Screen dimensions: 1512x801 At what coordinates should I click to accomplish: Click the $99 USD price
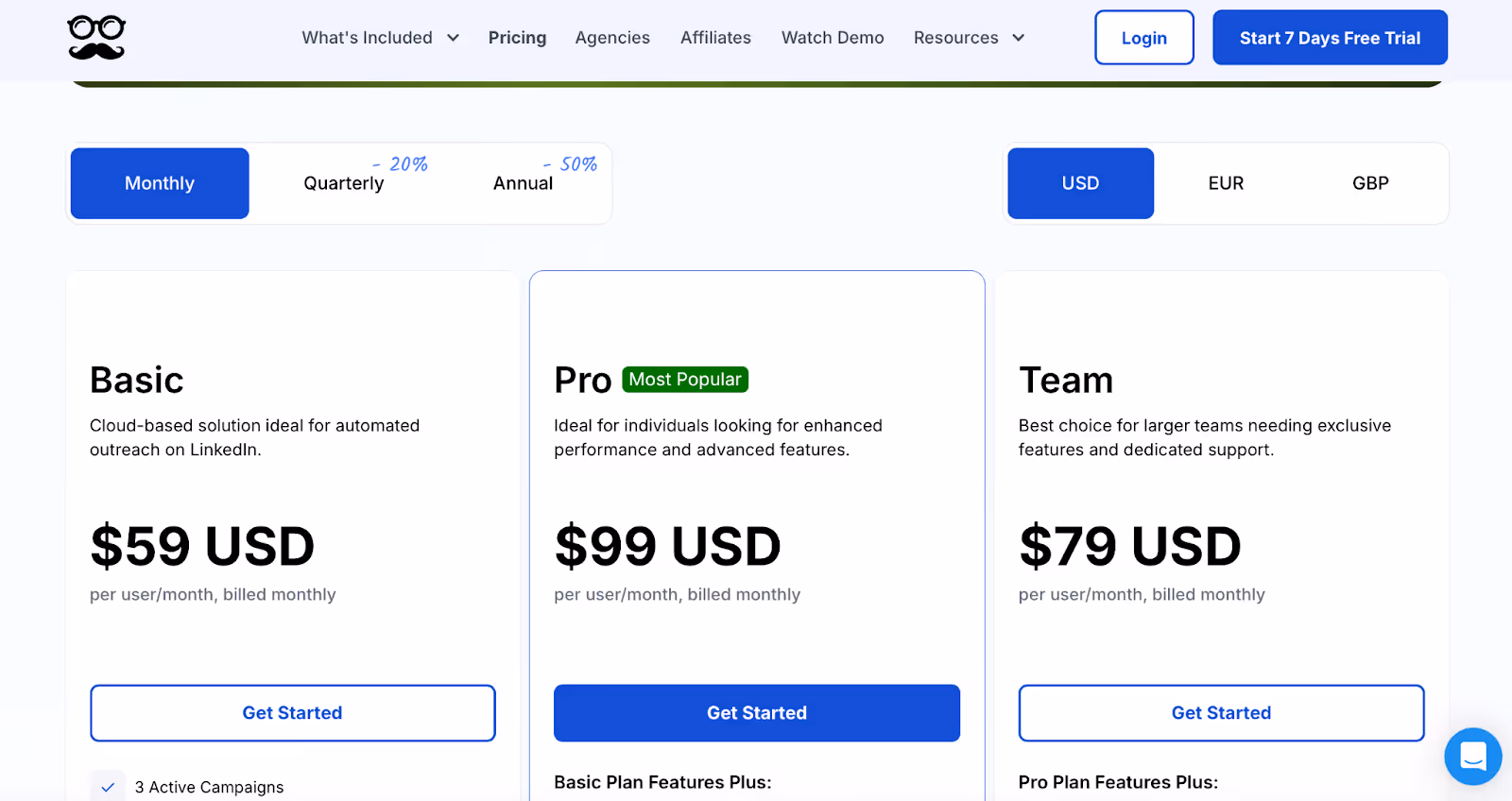(x=667, y=546)
